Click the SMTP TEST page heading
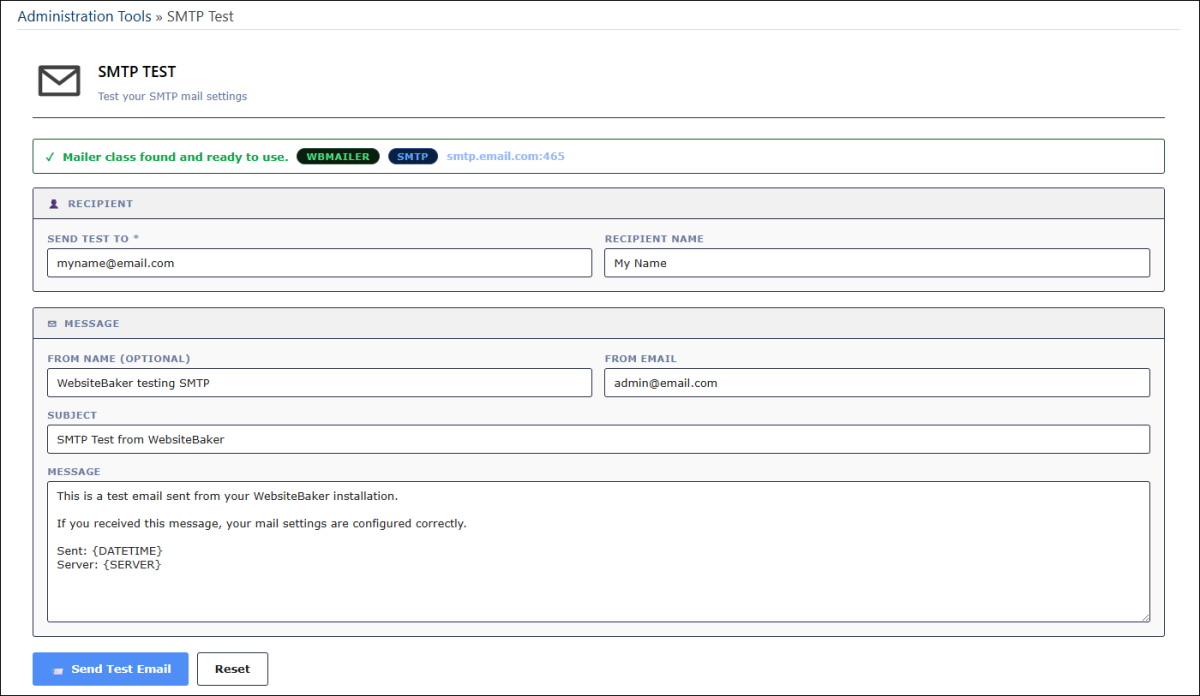Screen dimensions: 1200x696 pos(137,72)
